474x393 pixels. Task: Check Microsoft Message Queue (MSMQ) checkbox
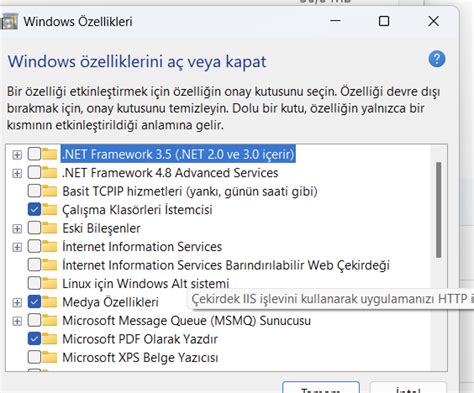pos(34,321)
